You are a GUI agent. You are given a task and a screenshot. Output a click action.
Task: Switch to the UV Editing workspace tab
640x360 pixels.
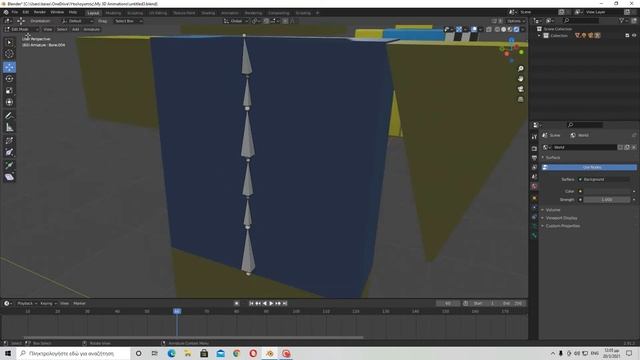(x=158, y=13)
